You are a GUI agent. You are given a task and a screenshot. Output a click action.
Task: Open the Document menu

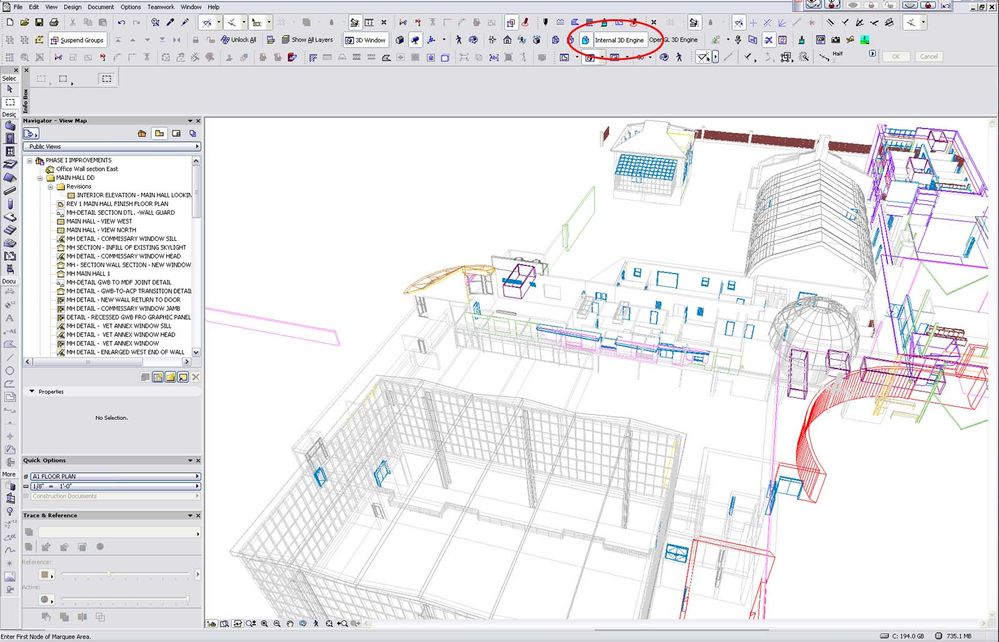tap(100, 7)
